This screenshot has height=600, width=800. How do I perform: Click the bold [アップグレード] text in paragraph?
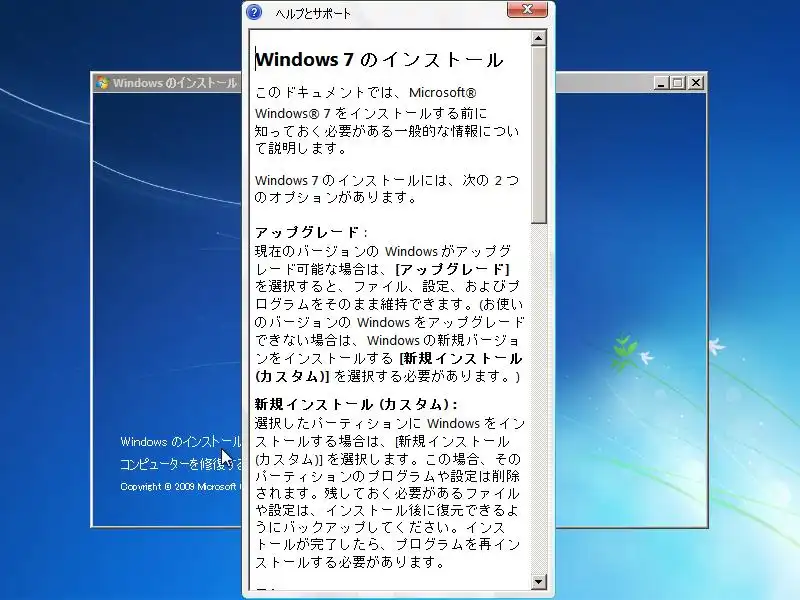pos(453,269)
